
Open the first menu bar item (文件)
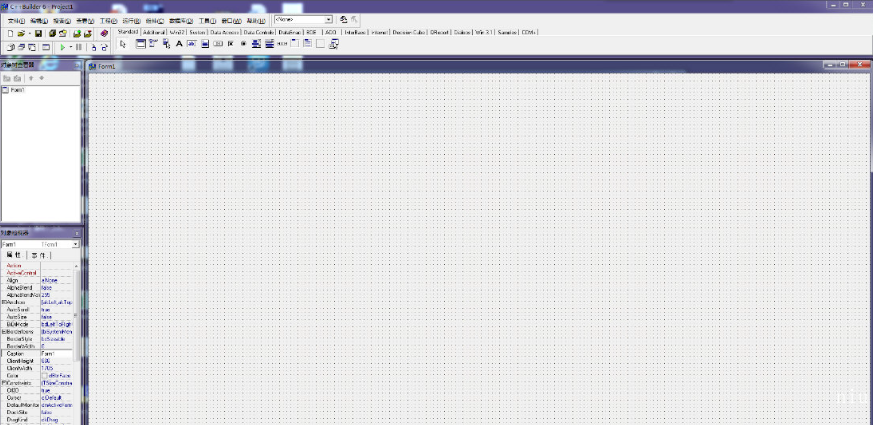(x=16, y=21)
